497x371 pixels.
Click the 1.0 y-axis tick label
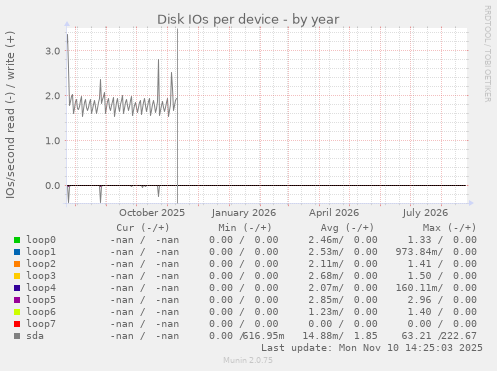click(53, 141)
